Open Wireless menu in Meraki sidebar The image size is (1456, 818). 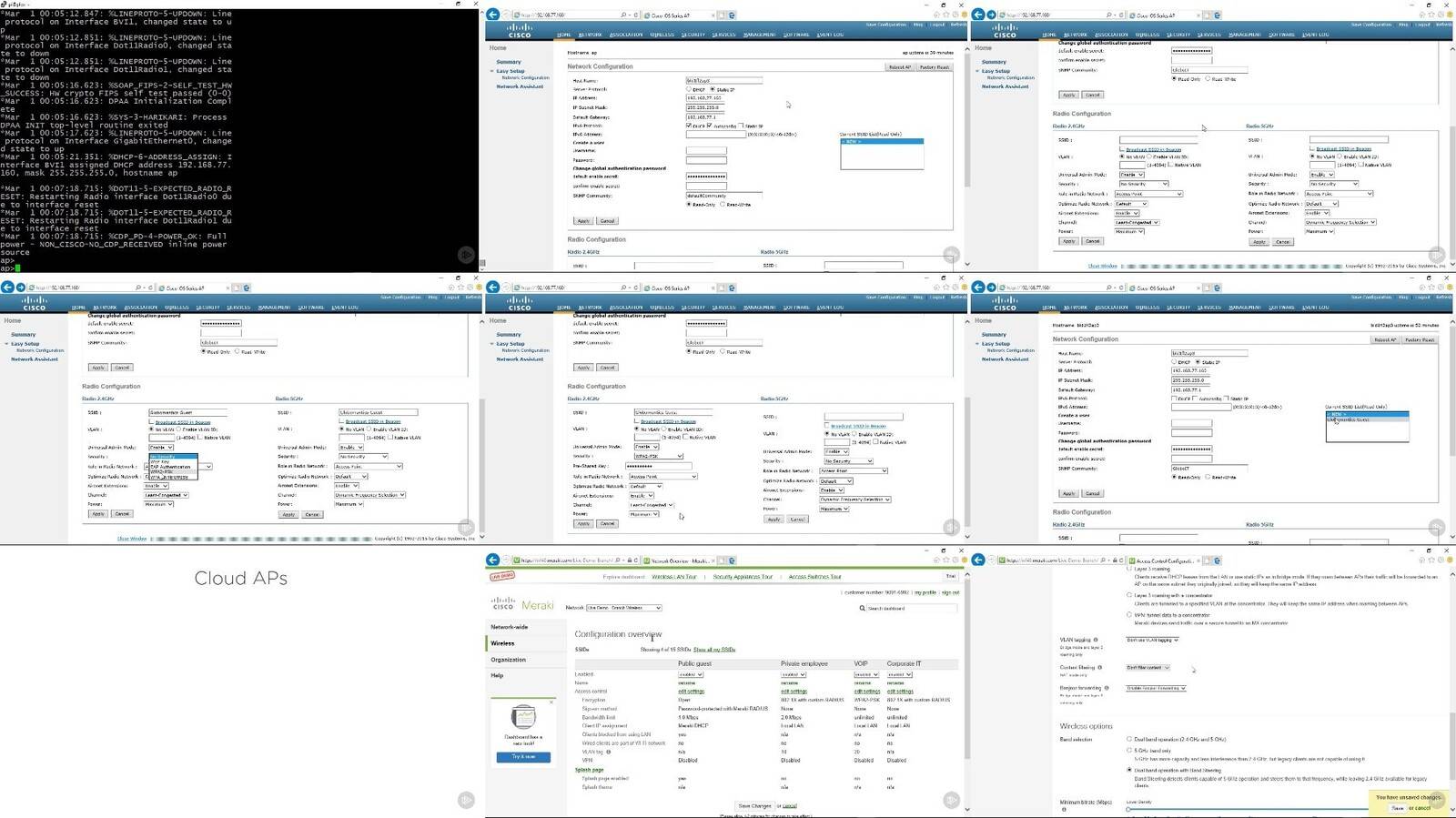pyautogui.click(x=502, y=643)
